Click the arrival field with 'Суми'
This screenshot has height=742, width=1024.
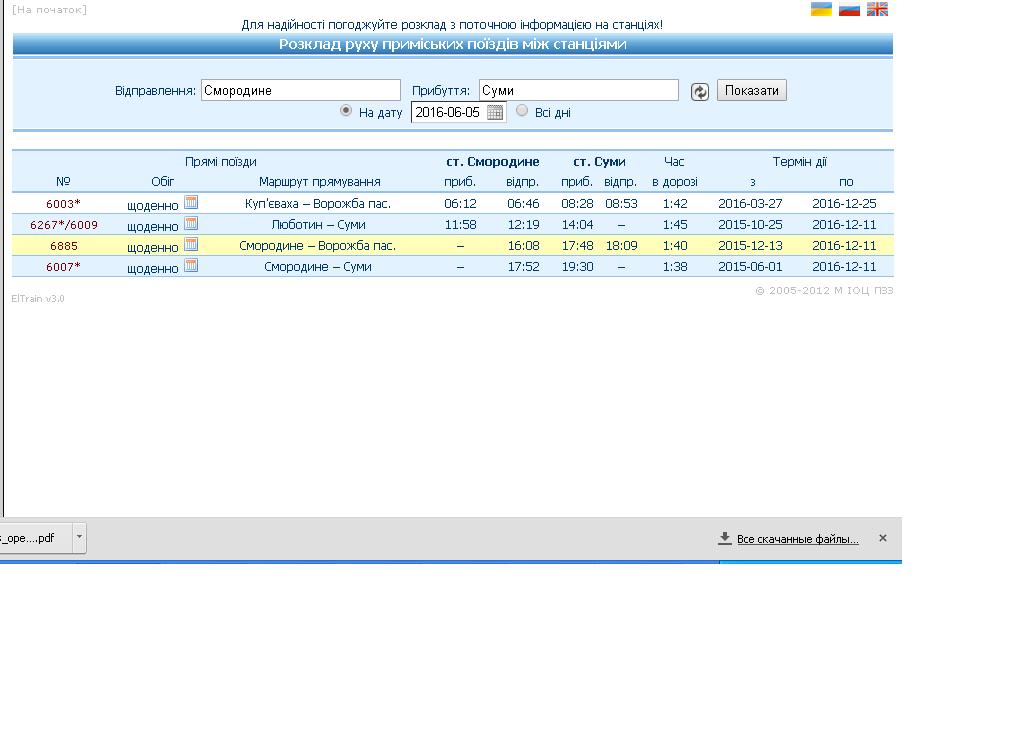(578, 90)
